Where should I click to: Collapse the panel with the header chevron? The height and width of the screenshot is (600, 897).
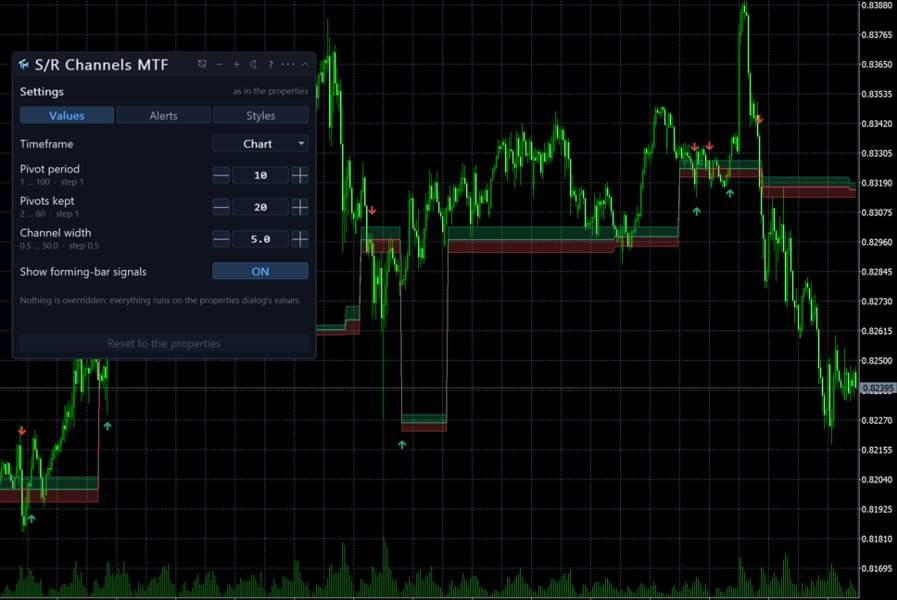pos(305,65)
